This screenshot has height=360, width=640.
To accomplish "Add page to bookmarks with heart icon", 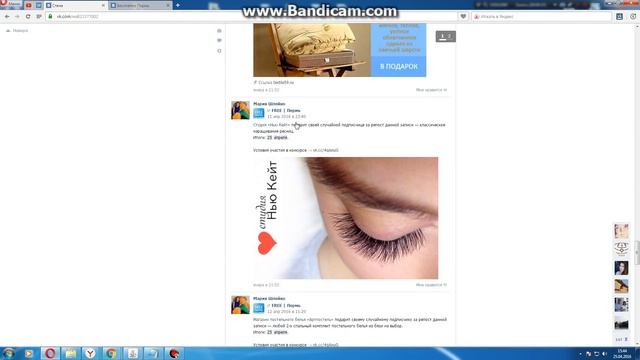I will coord(463,16).
